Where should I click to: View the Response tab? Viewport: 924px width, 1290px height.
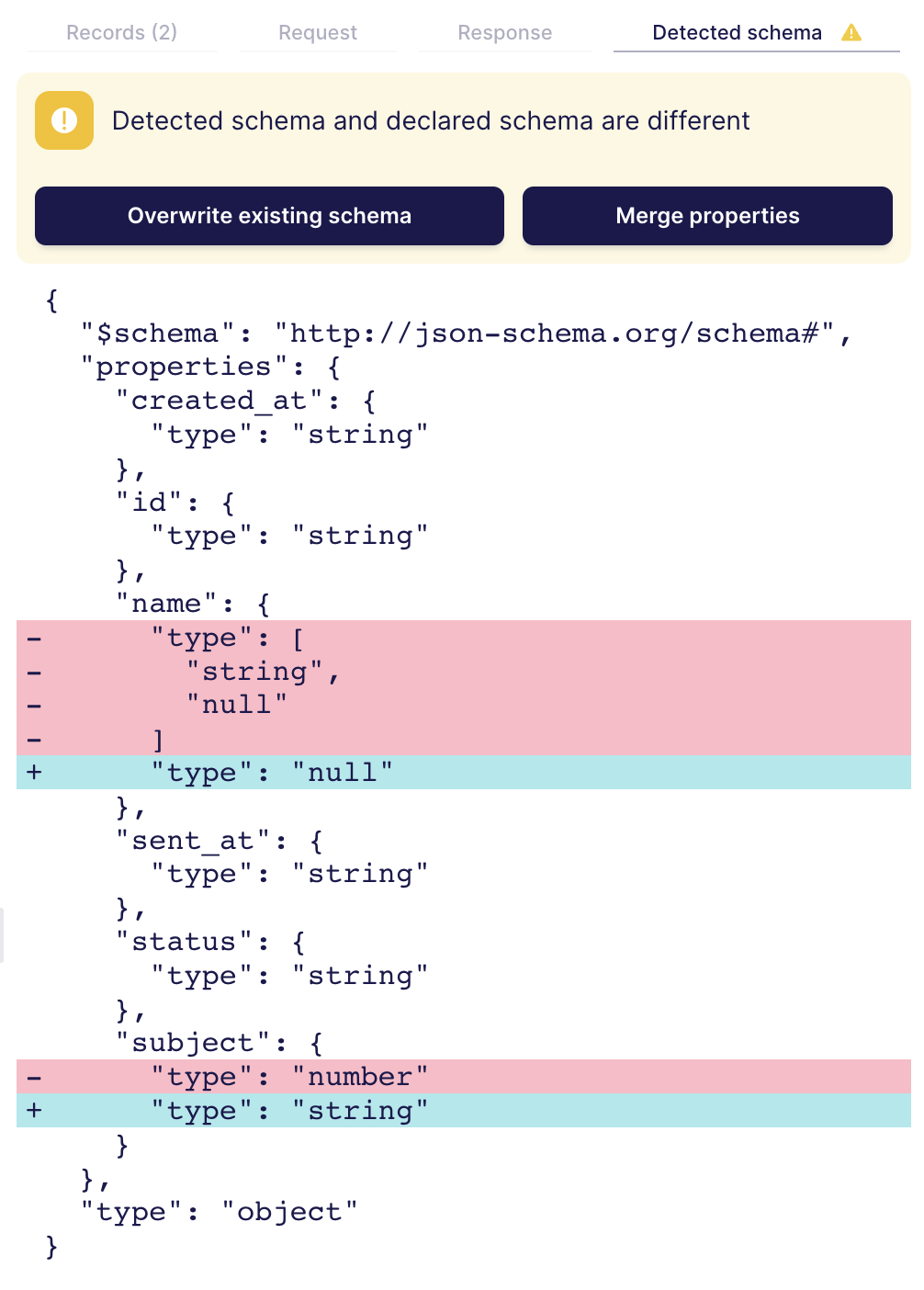tap(504, 33)
